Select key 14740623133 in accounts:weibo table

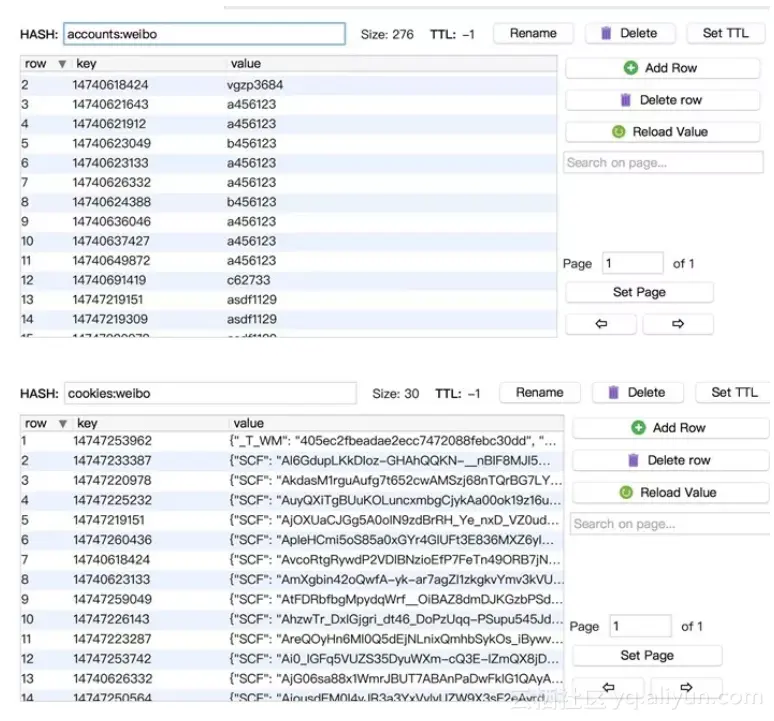[110, 163]
